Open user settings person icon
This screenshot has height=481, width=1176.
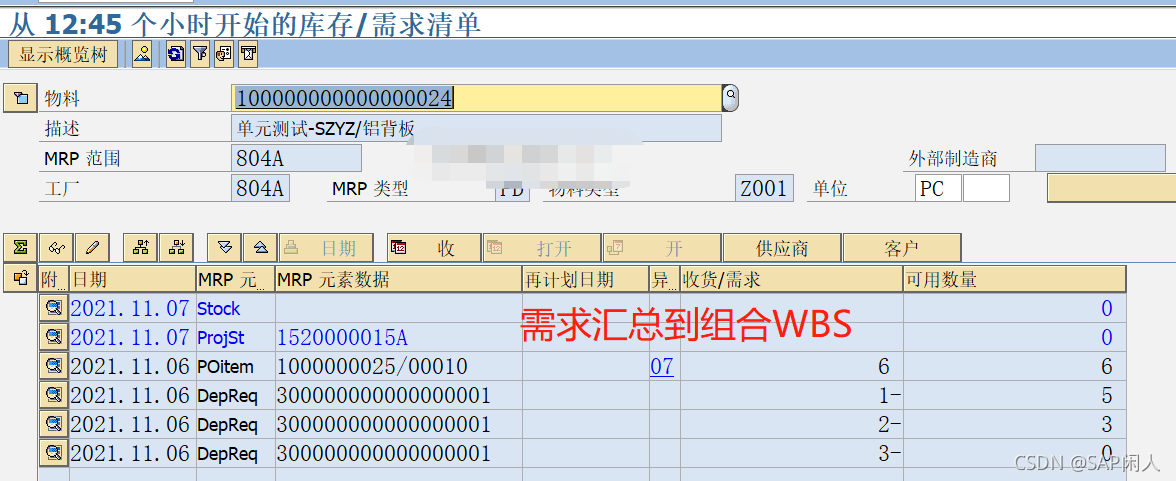pos(142,55)
